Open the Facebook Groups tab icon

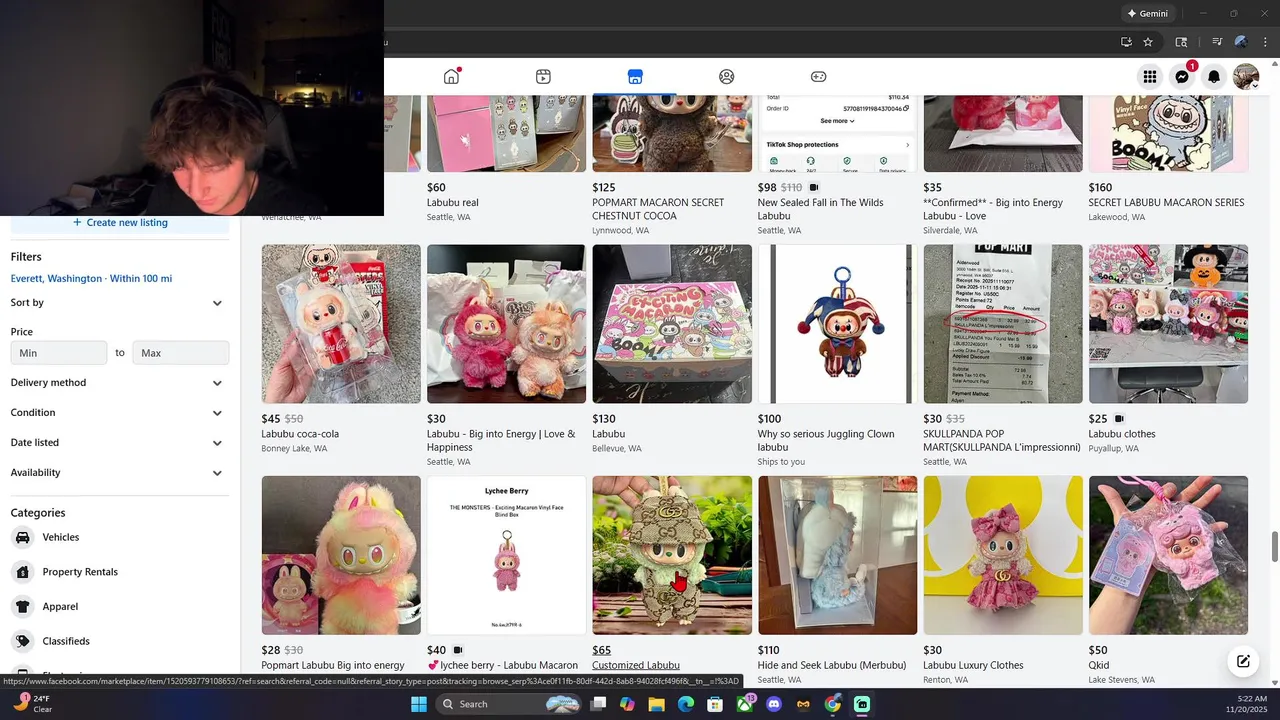(727, 76)
